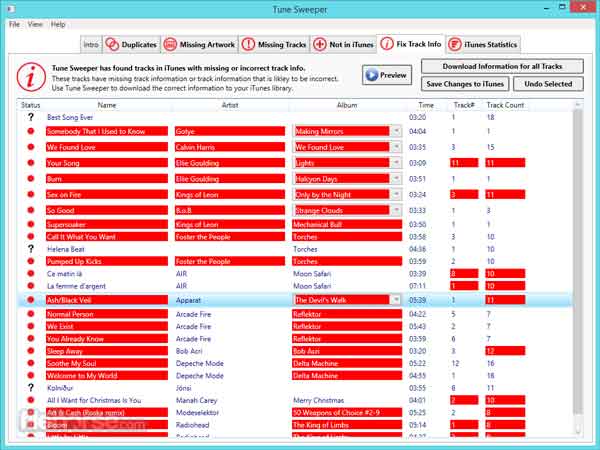The height and width of the screenshot is (450, 600).
Task: Open the Help menu
Action: tap(58, 24)
